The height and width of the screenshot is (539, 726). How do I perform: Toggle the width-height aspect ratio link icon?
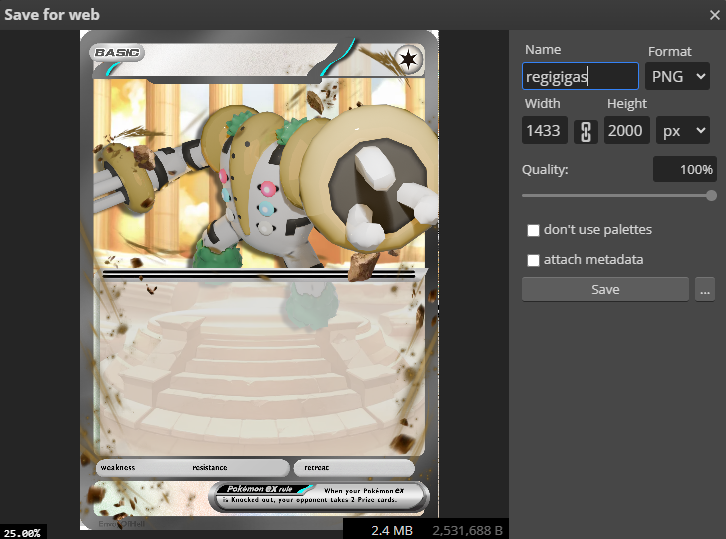coord(586,132)
